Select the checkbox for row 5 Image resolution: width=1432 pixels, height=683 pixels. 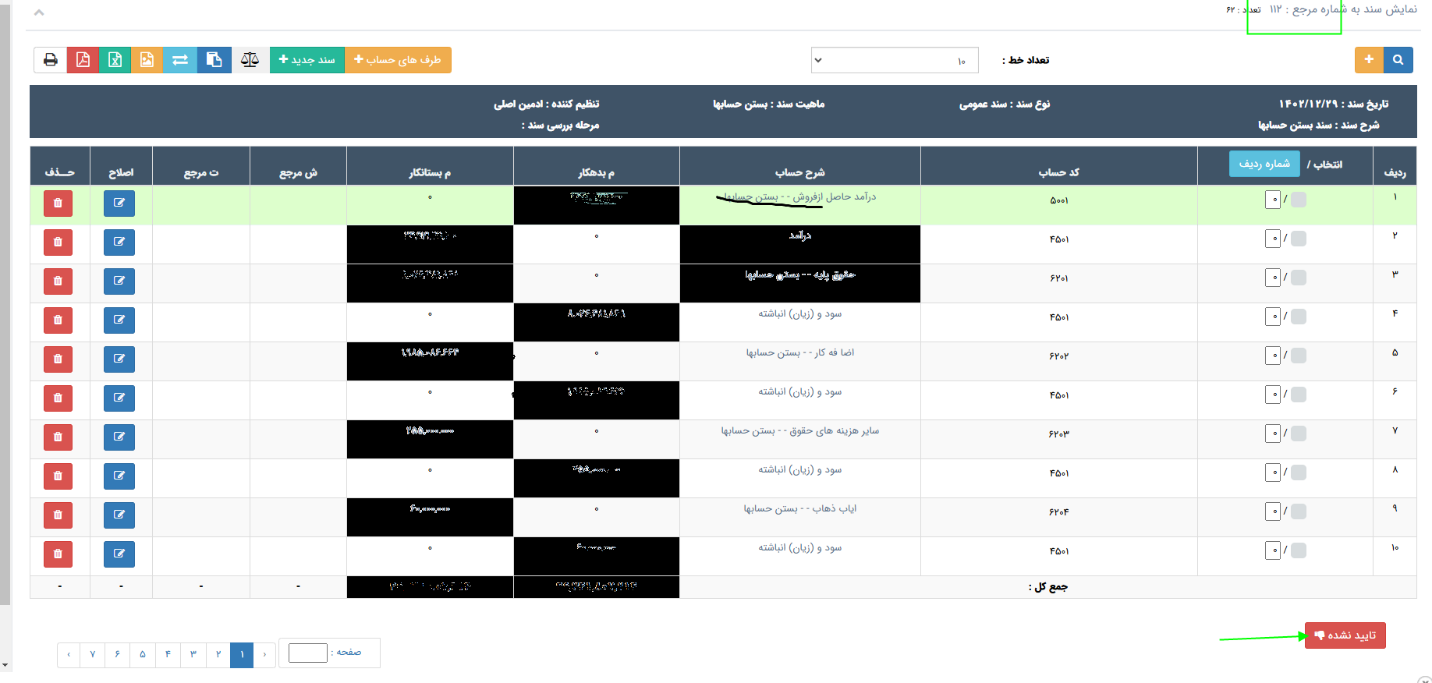pyautogui.click(x=1298, y=355)
